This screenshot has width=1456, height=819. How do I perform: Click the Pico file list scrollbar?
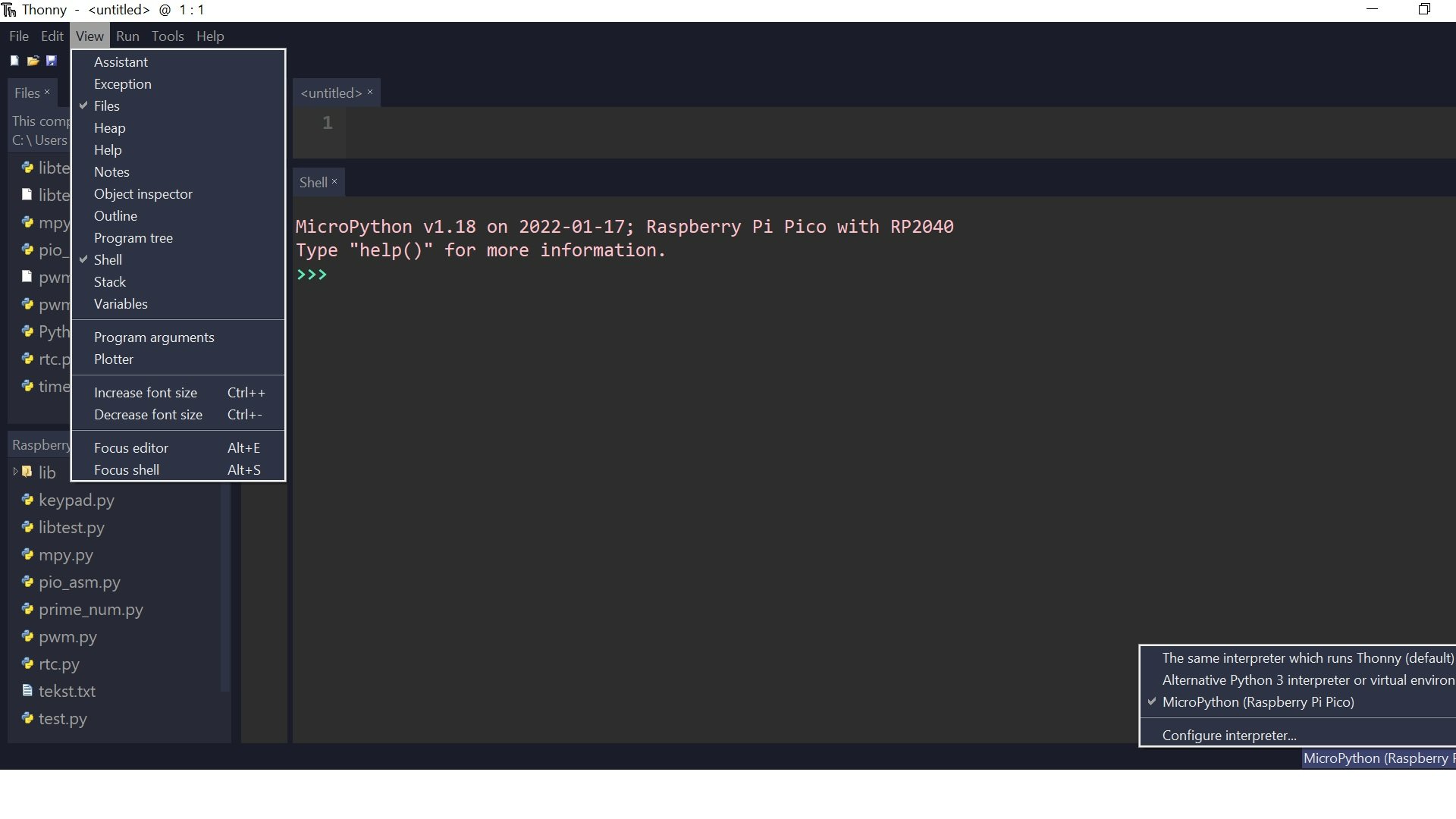tap(225, 588)
